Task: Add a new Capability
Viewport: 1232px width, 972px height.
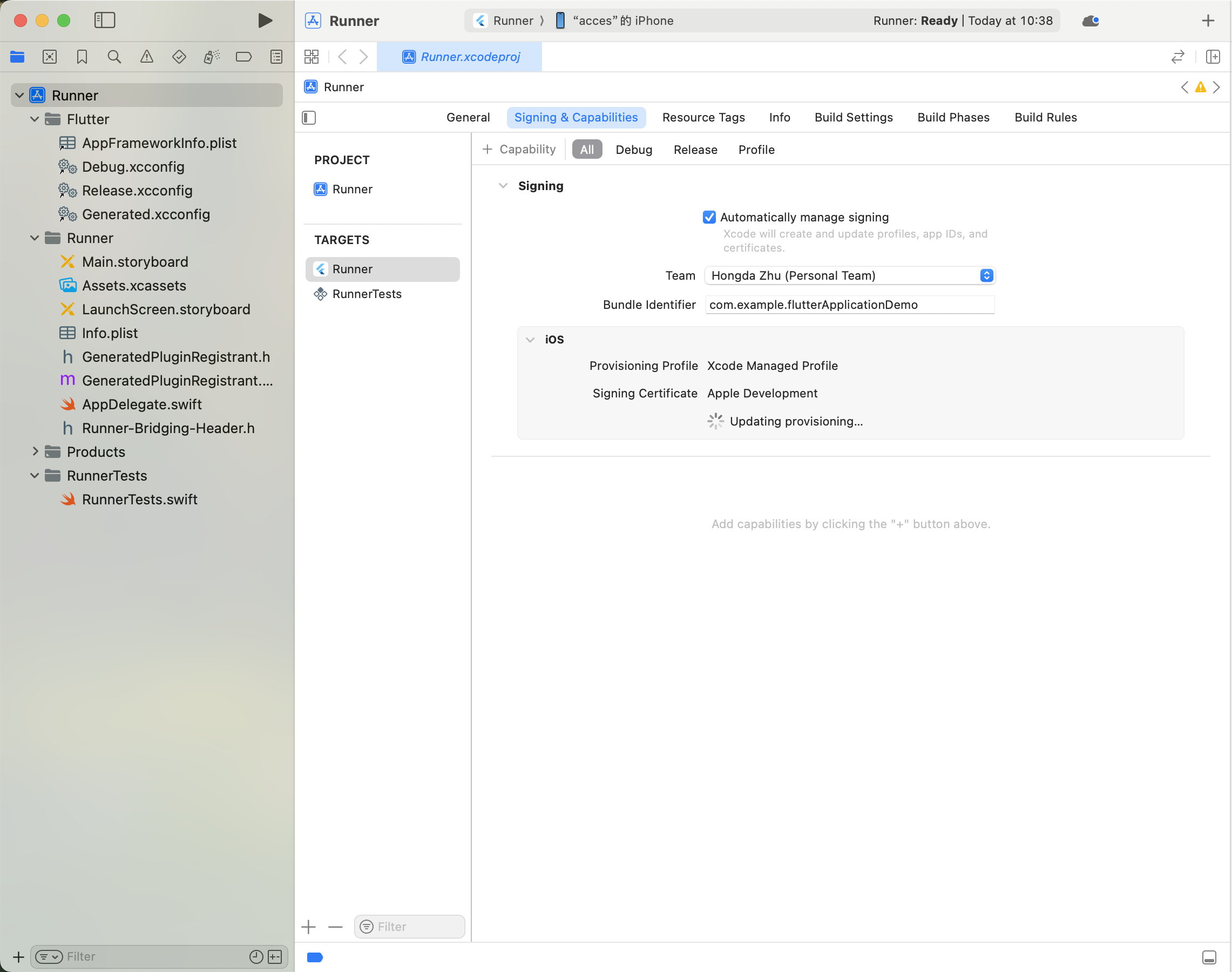Action: (x=518, y=150)
